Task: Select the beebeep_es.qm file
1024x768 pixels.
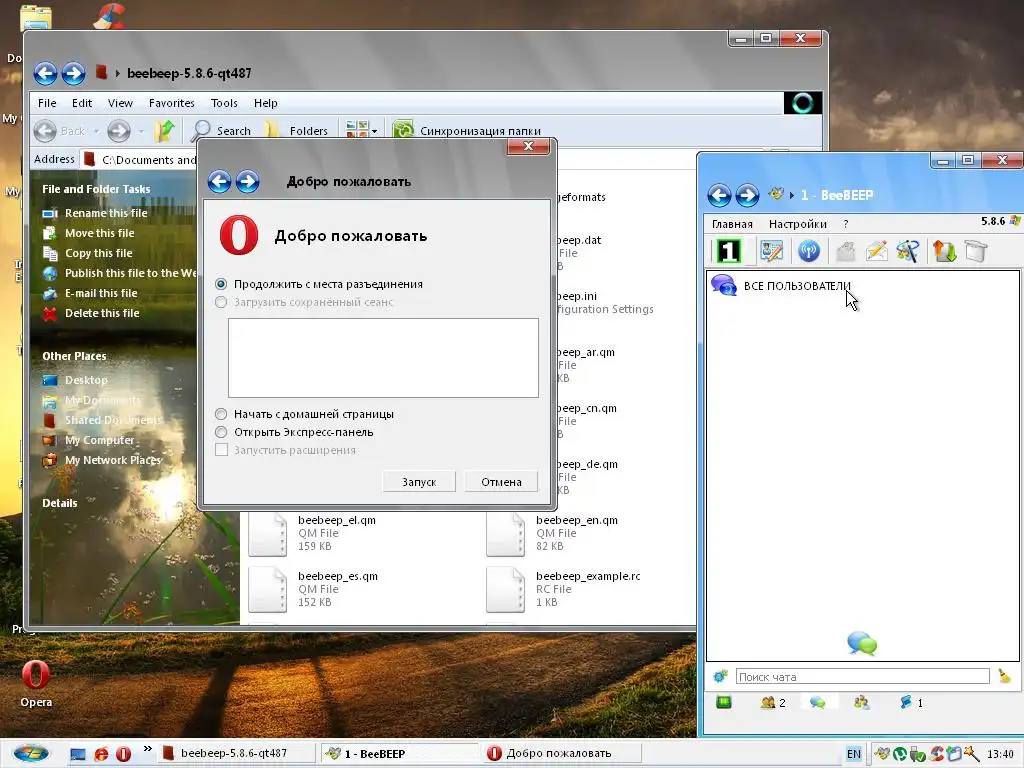Action: (x=313, y=590)
